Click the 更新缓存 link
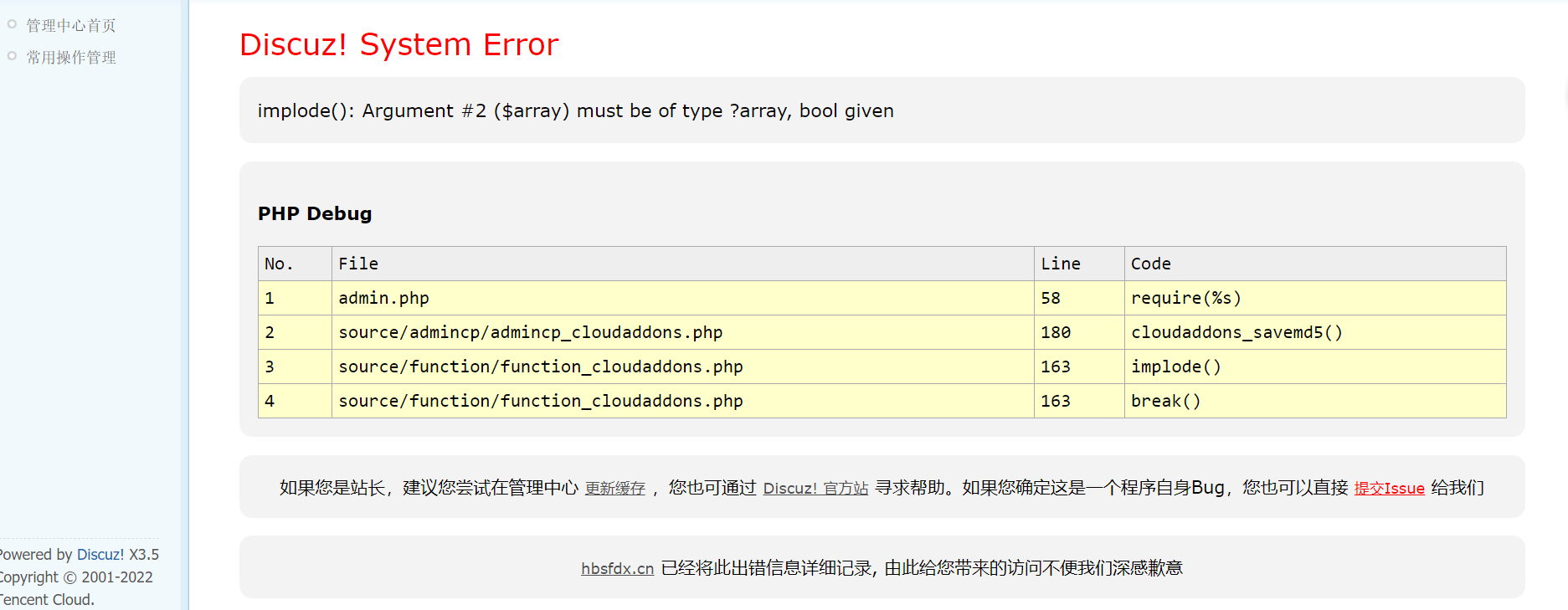The width and height of the screenshot is (1568, 610). coord(614,489)
